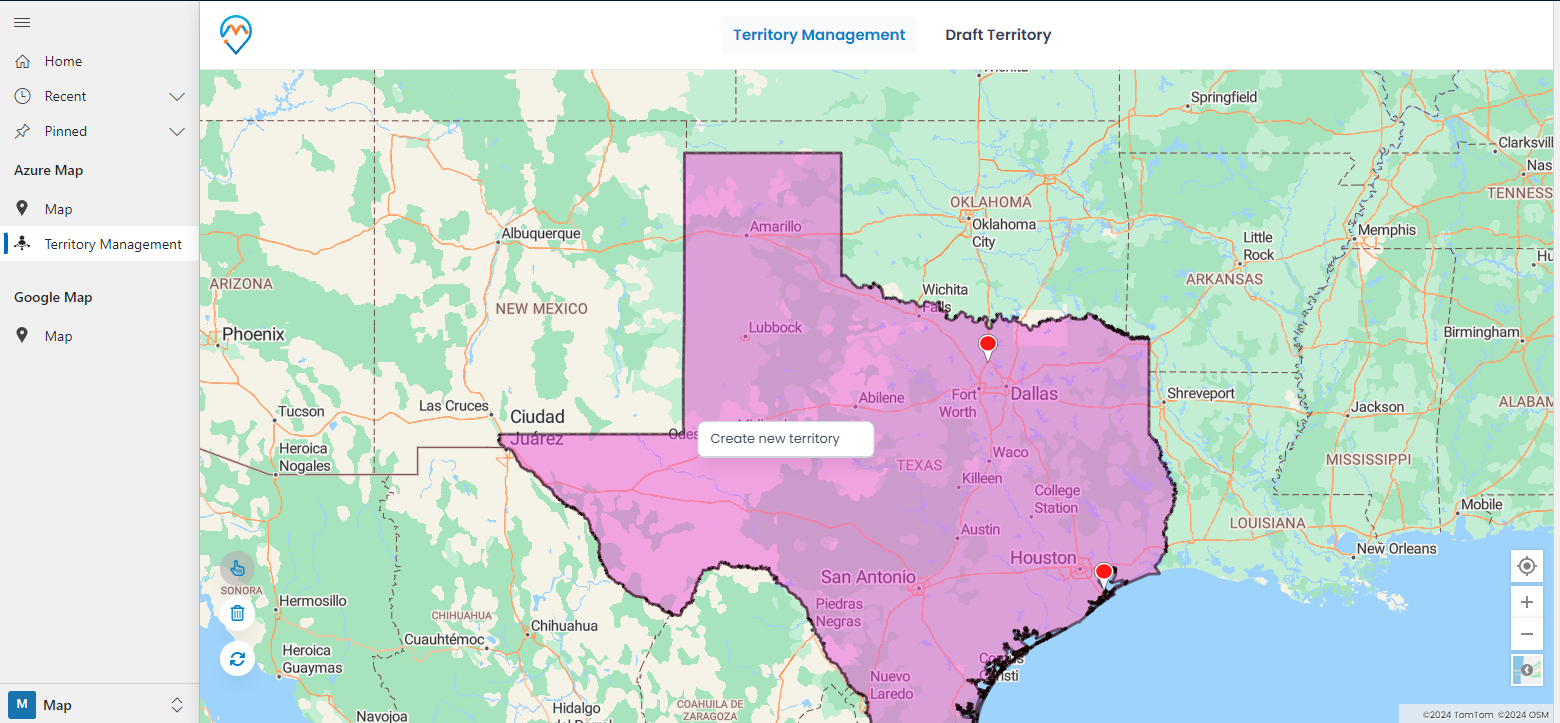Click the Google Map group heading
1560x723 pixels.
tap(53, 298)
